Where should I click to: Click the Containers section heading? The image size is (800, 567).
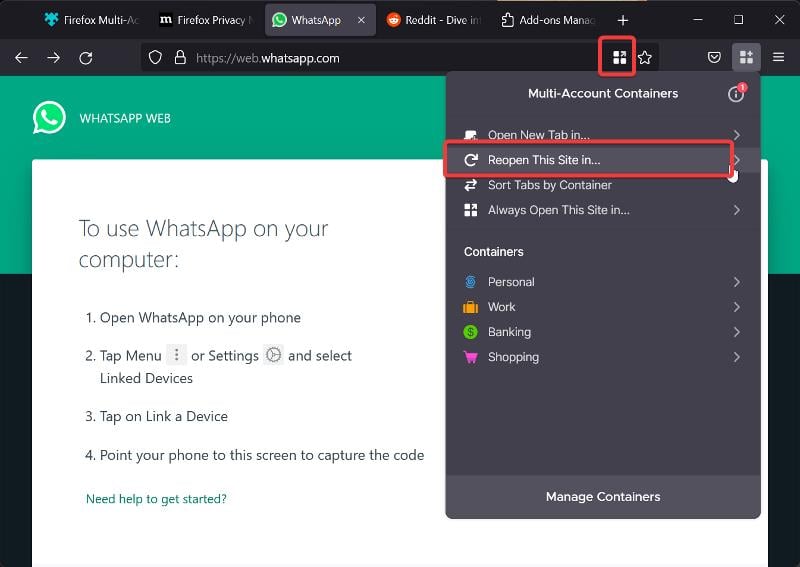pos(493,252)
